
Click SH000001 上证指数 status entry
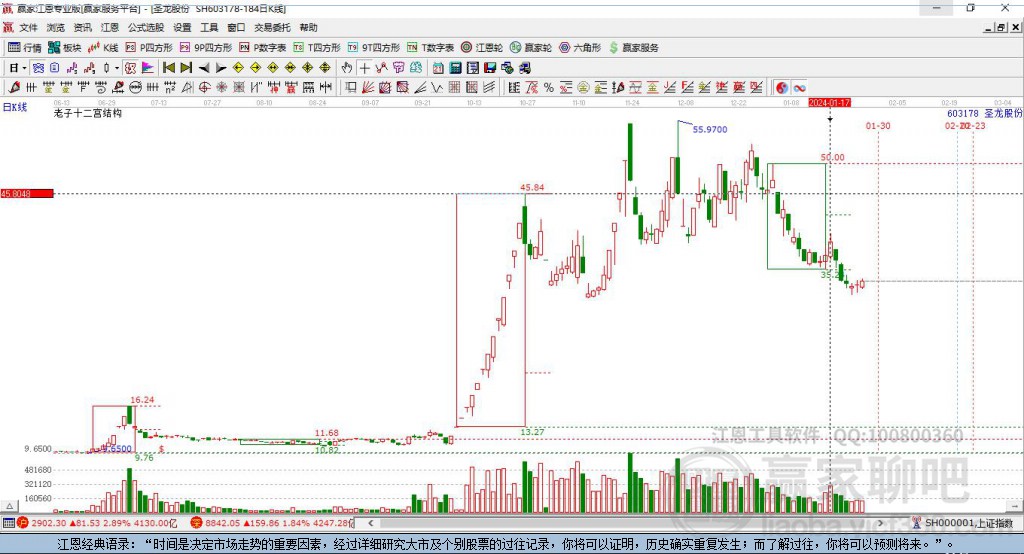pos(968,523)
